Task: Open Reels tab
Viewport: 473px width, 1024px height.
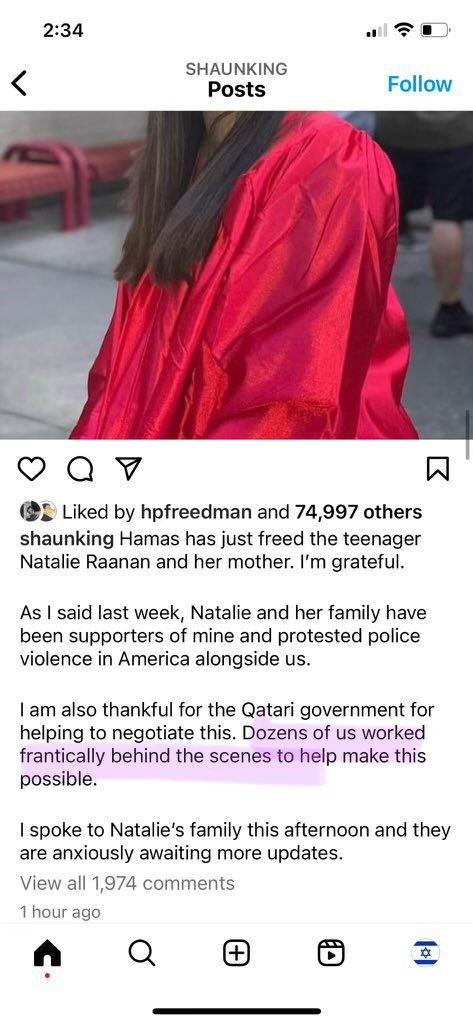Action: [x=331, y=953]
